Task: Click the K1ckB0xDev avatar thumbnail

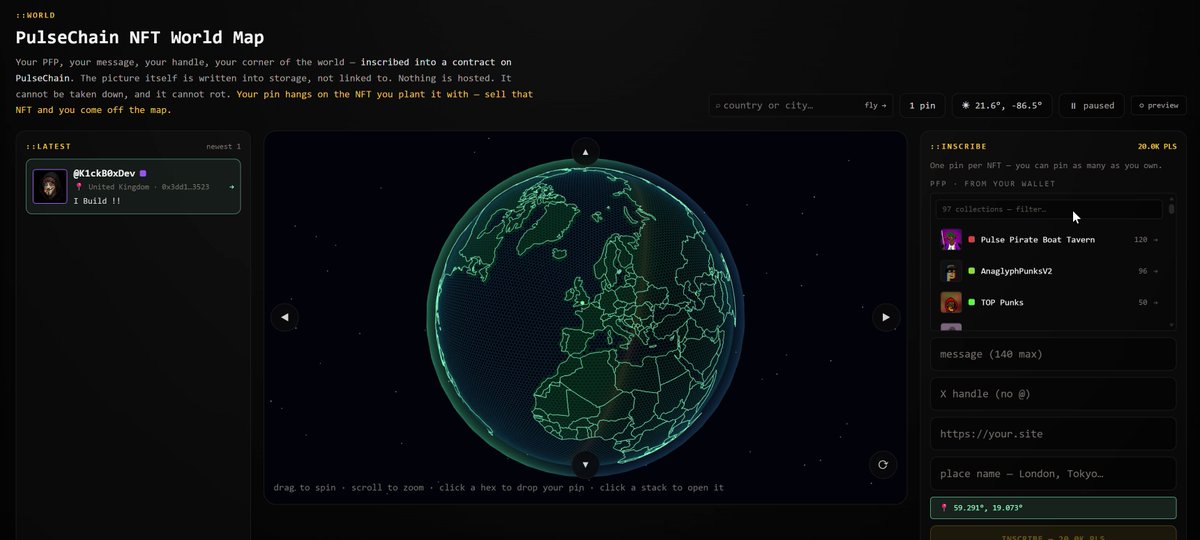Action: [x=50, y=186]
